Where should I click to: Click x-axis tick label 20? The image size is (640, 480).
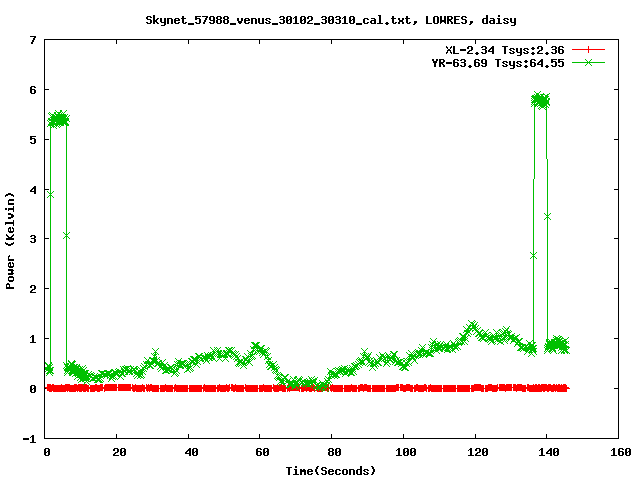pyautogui.click(x=119, y=452)
